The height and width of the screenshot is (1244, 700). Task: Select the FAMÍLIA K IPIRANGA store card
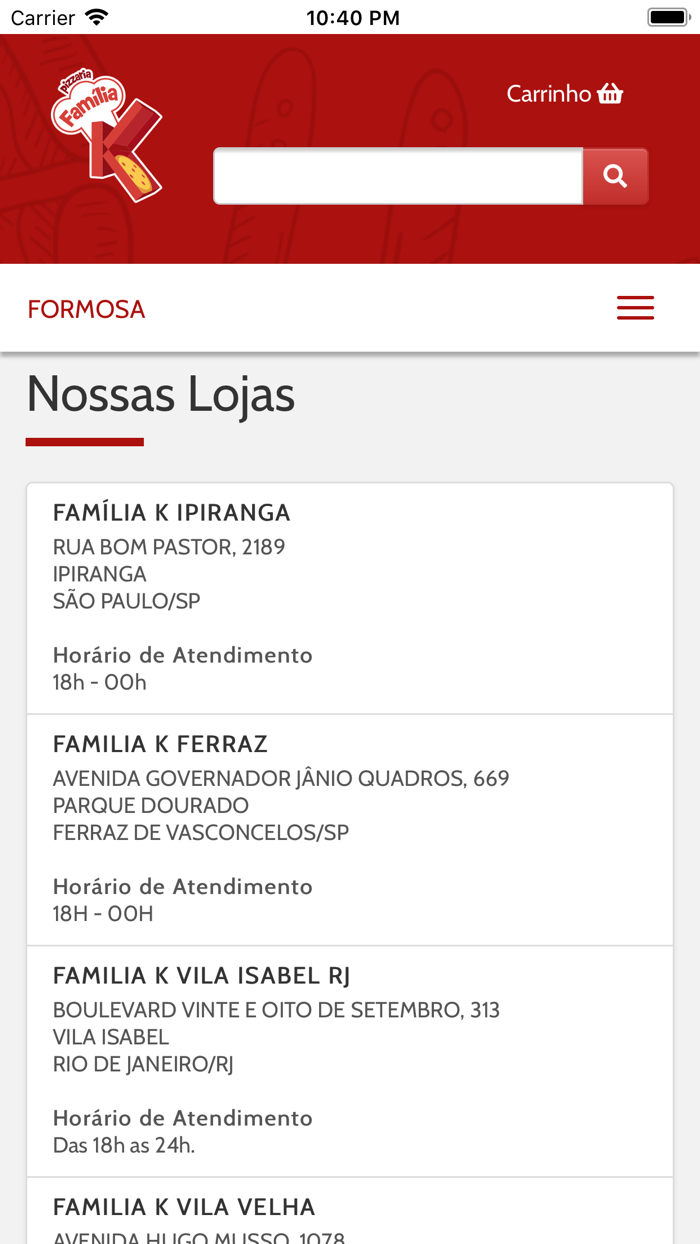click(350, 595)
